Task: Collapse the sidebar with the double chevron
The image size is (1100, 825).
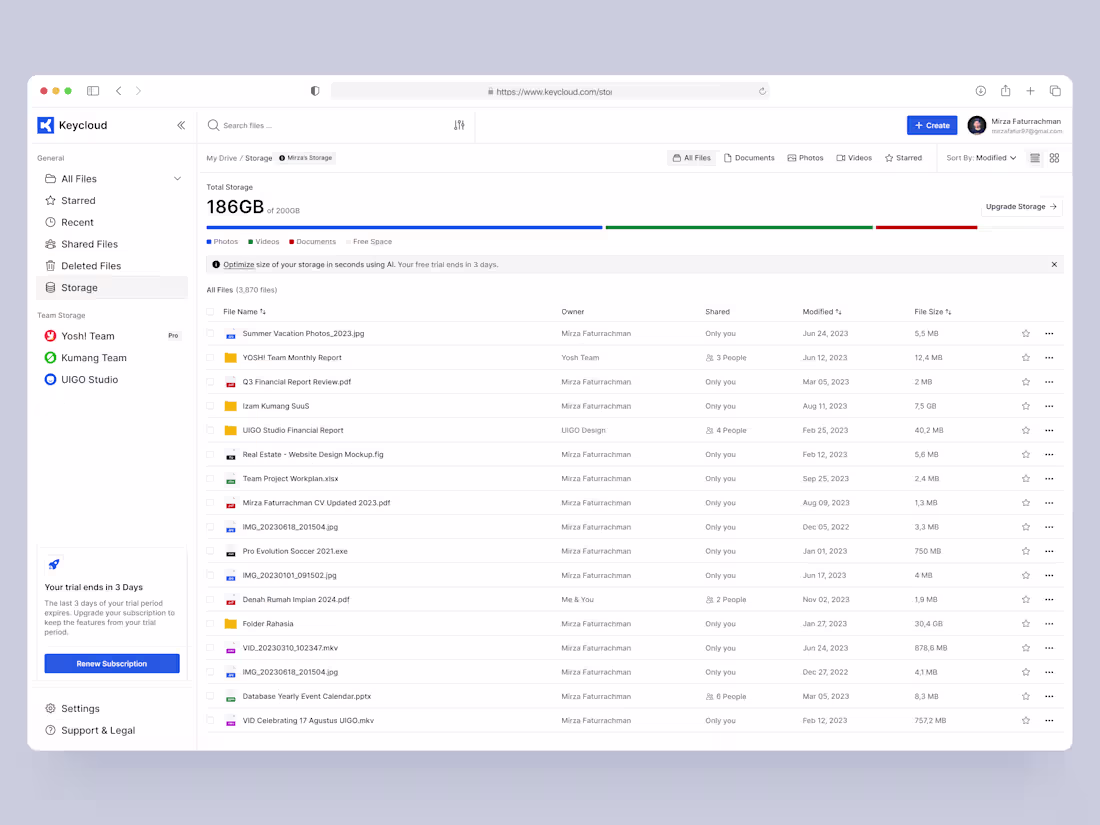Action: [181, 125]
